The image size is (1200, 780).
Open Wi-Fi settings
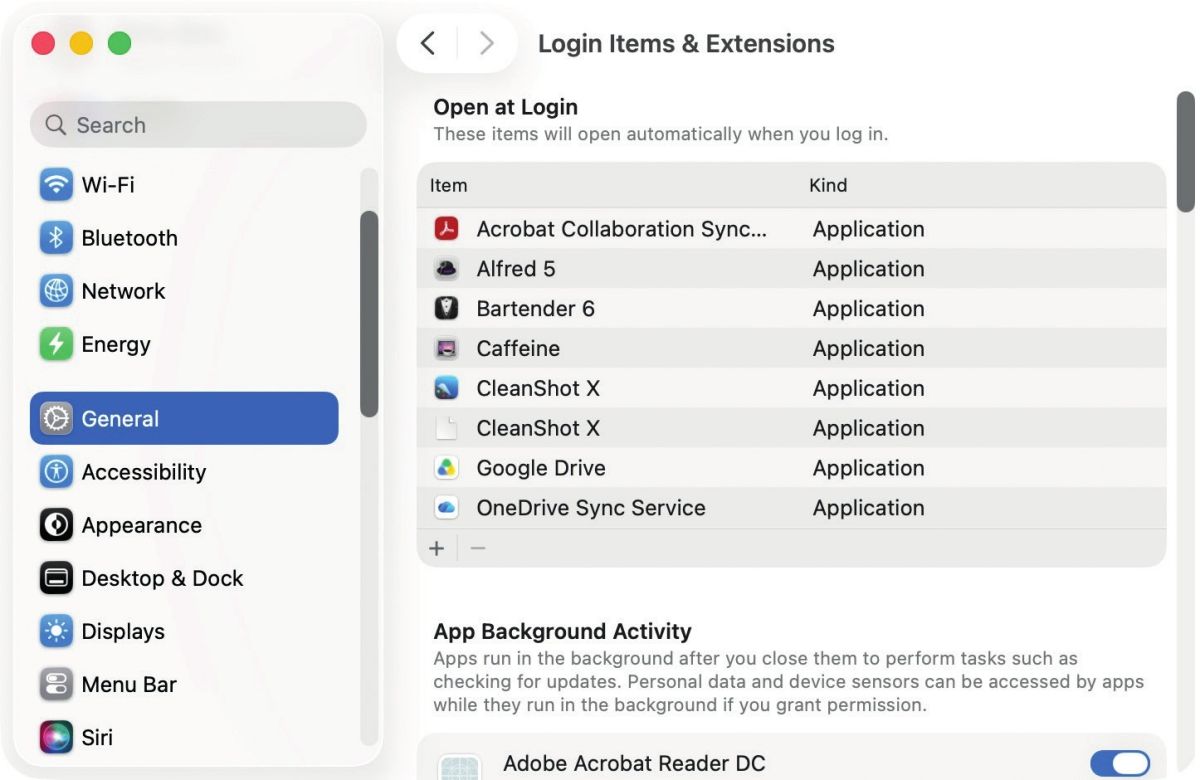[x=184, y=185]
